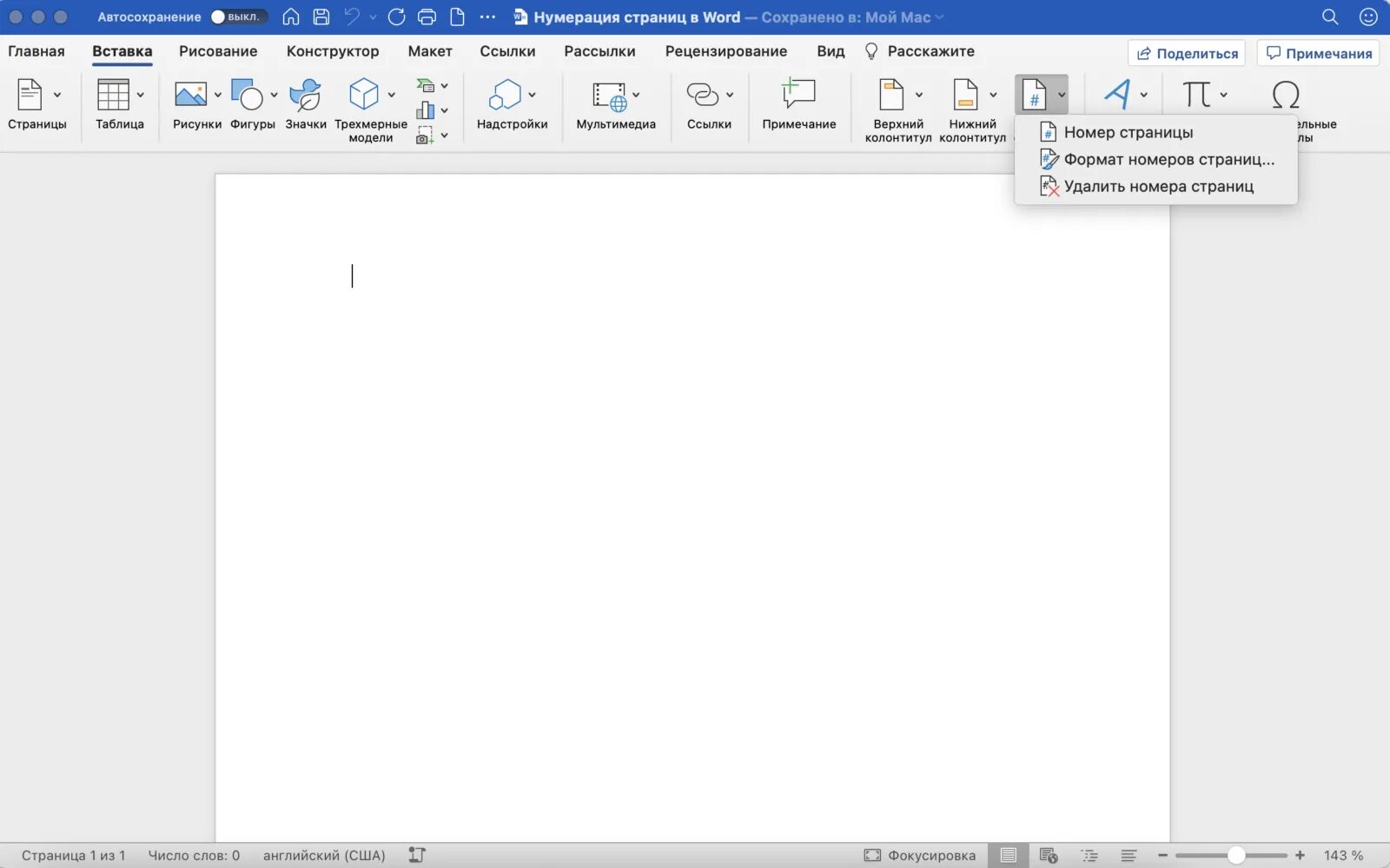Image resolution: width=1390 pixels, height=868 pixels.
Task: Switch to the Рецензирование tab
Action: (726, 51)
